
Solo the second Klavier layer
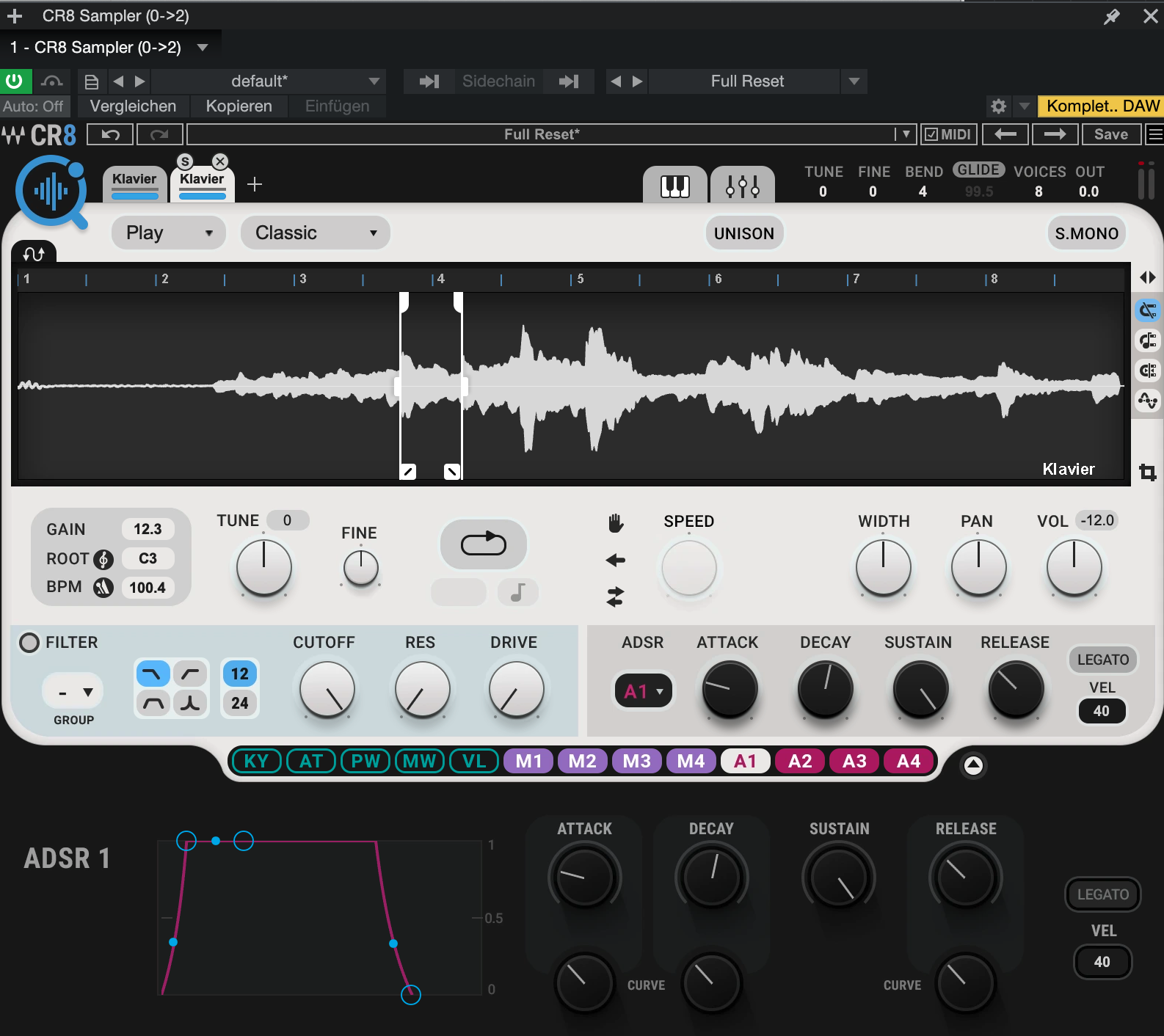185,161
